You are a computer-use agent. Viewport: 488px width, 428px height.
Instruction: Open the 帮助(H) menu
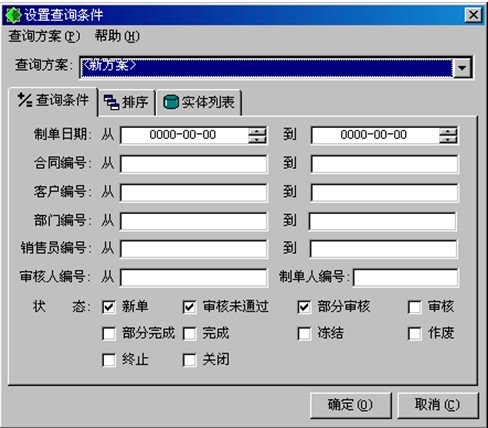click(117, 36)
